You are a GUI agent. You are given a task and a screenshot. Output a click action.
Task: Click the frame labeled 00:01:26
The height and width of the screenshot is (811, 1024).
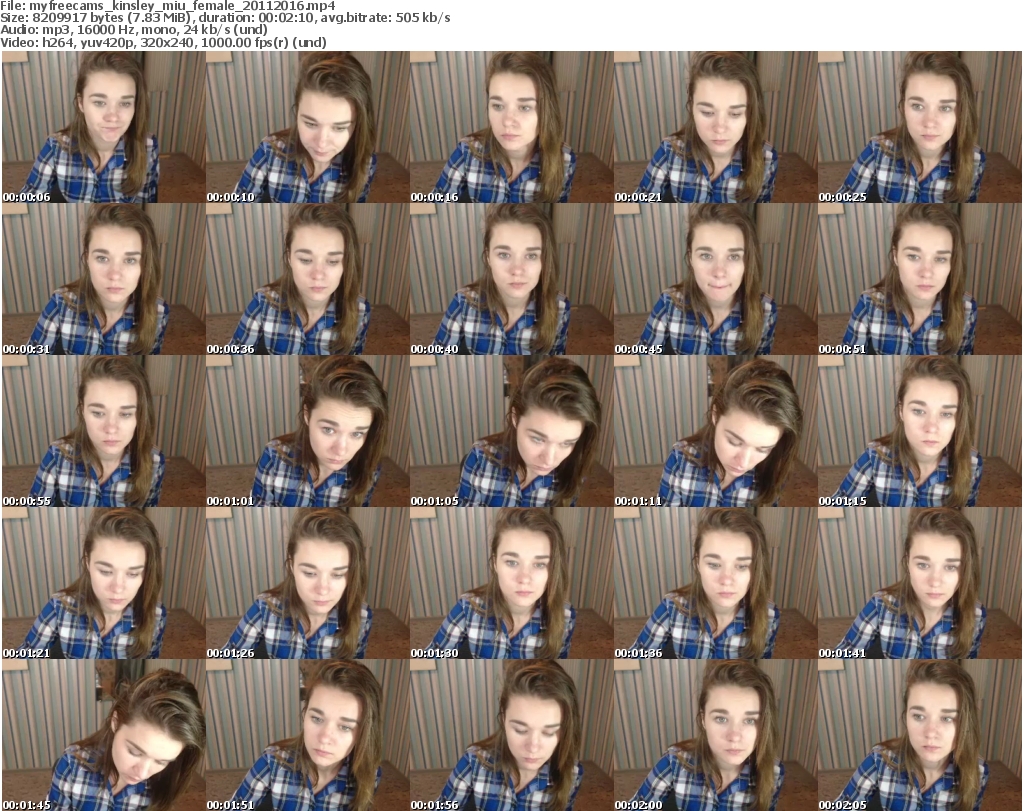[x=308, y=583]
